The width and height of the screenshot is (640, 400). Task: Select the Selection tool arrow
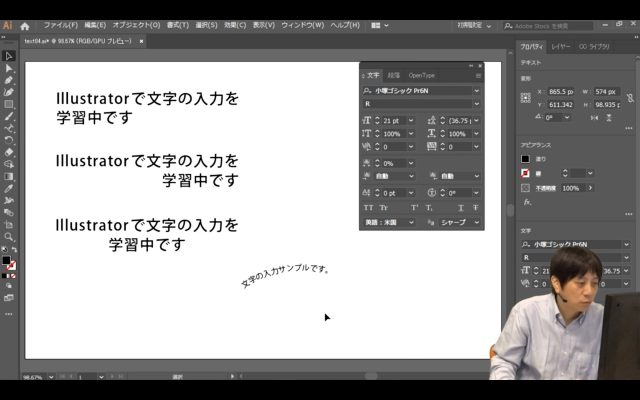click(9, 56)
